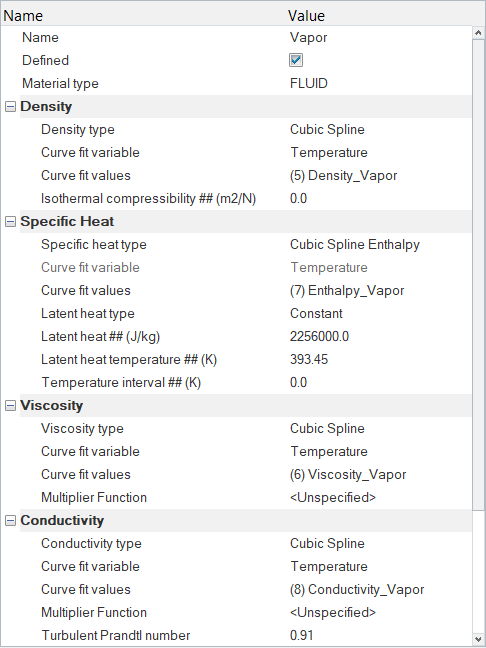Click the scrollbar up arrow
This screenshot has height=648, width=486.
click(x=478, y=33)
